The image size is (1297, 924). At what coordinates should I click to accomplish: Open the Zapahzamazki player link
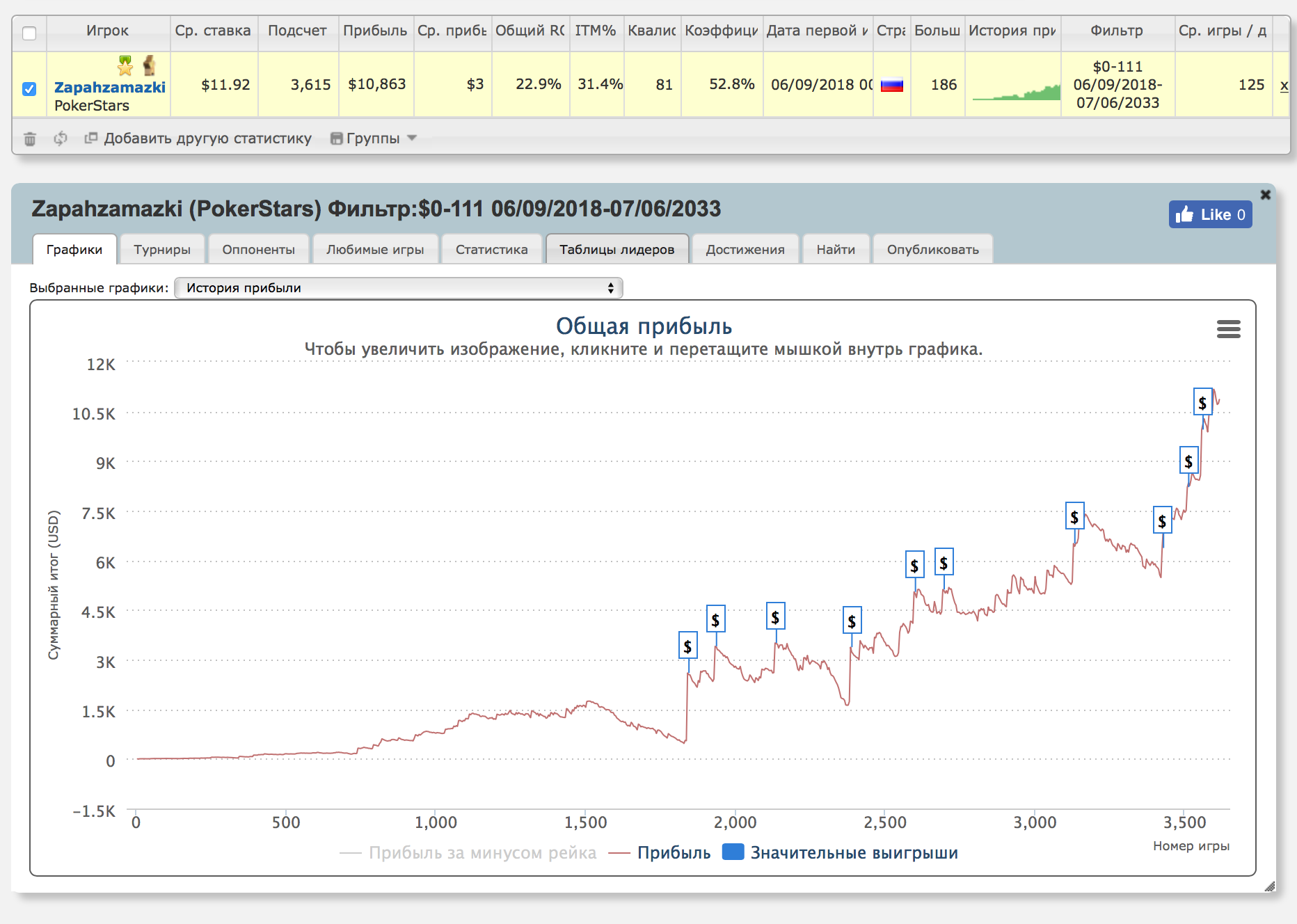pos(110,87)
